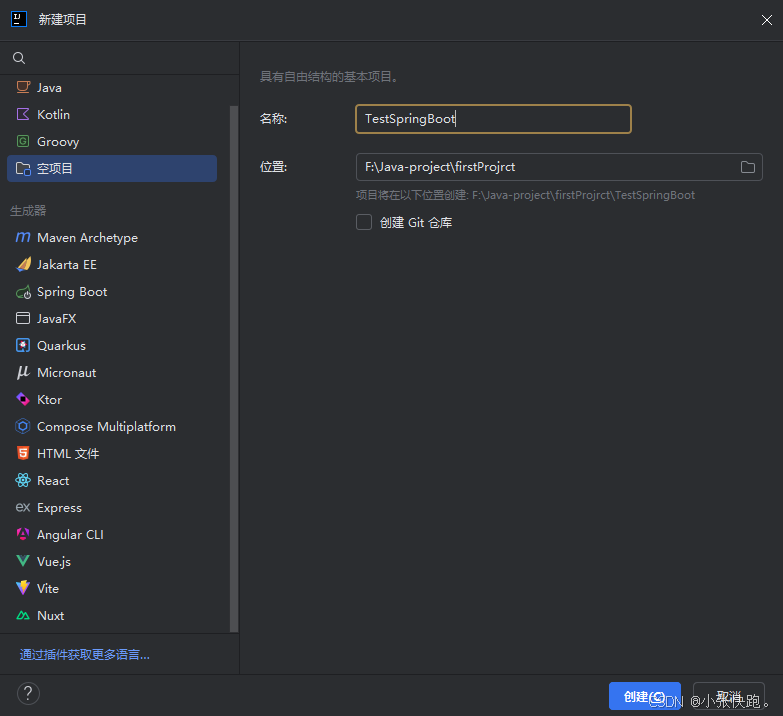The width and height of the screenshot is (783, 716).
Task: Pick the React generator
Action: click(x=112, y=480)
